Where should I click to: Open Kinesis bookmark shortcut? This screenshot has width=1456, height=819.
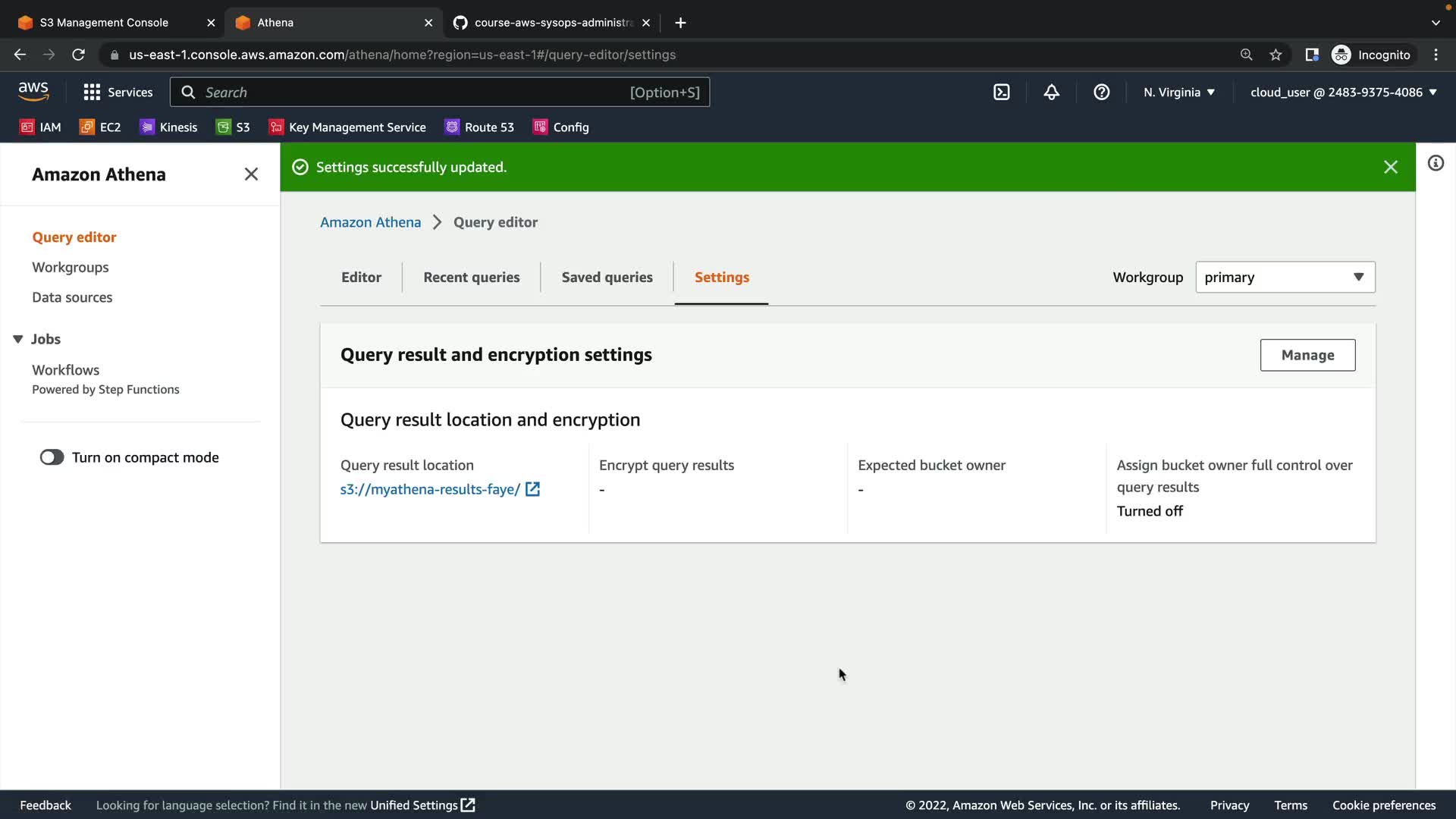[168, 127]
